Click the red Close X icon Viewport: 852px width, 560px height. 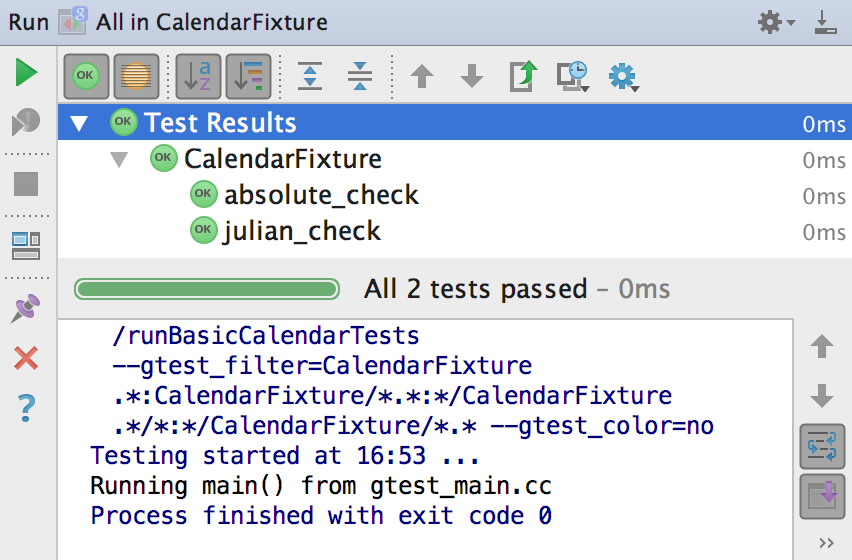tap(26, 358)
